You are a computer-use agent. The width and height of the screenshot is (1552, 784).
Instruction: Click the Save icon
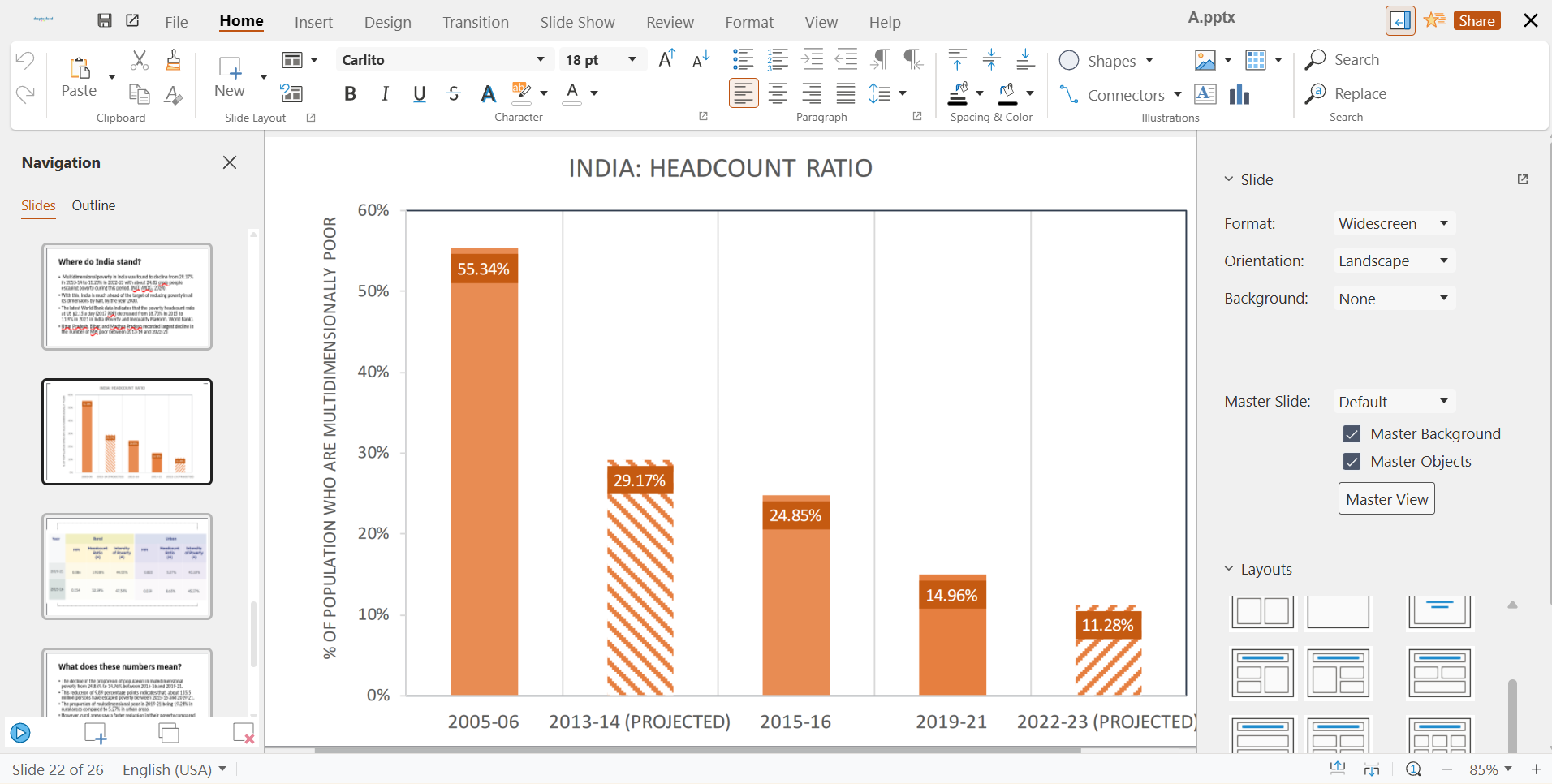pyautogui.click(x=105, y=21)
